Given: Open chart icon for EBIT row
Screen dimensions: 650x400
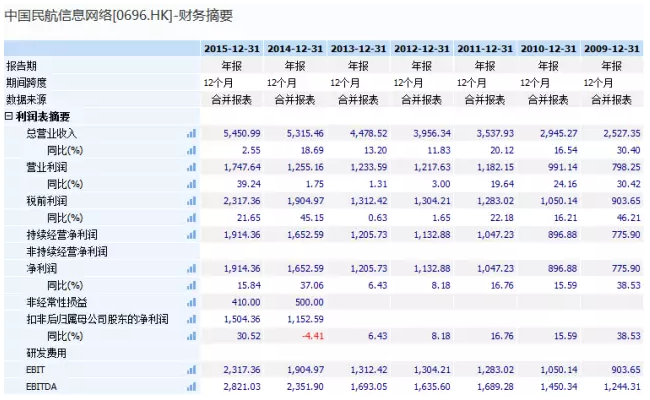Looking at the screenshot, I should 191,370.
